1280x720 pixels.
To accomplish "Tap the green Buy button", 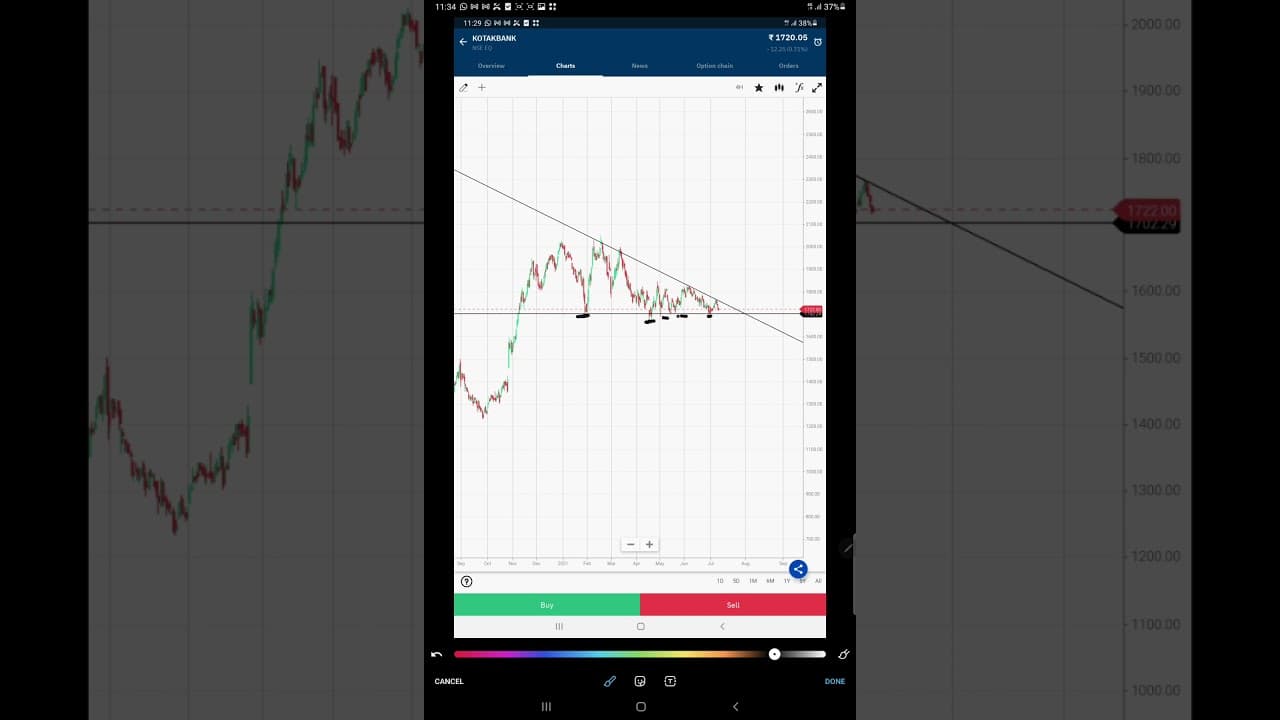I will click(547, 605).
